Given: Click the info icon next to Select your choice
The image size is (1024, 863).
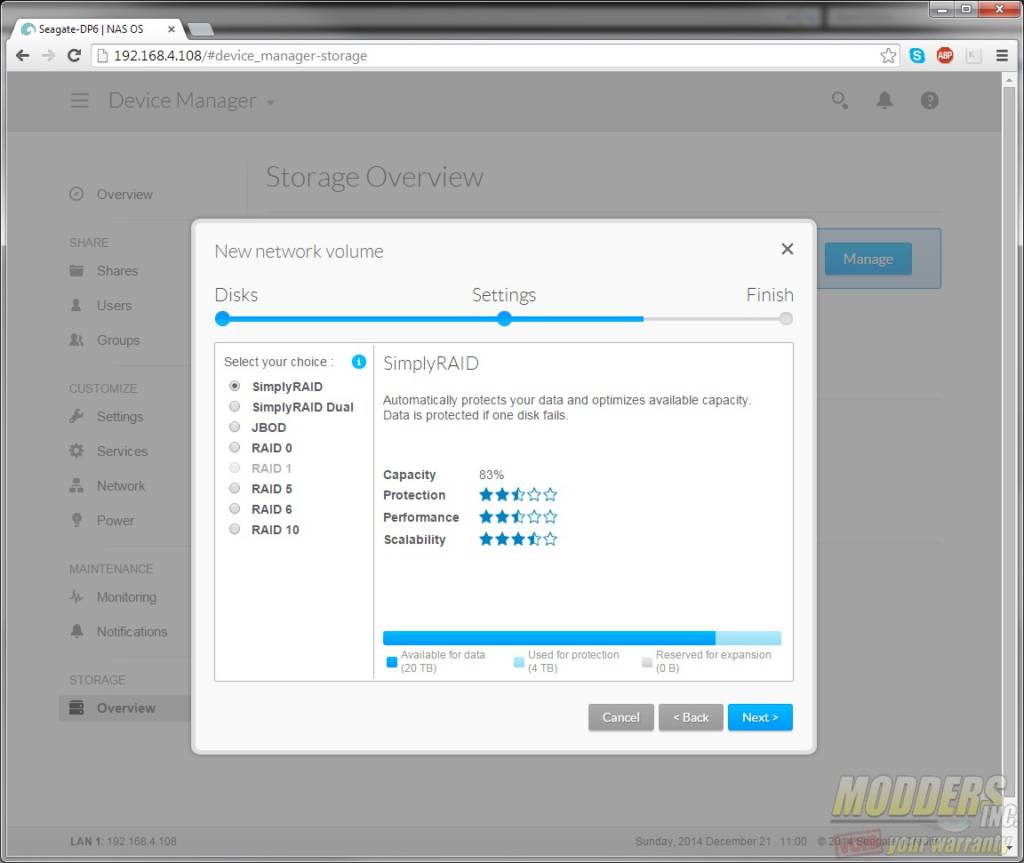Looking at the screenshot, I should pos(359,362).
